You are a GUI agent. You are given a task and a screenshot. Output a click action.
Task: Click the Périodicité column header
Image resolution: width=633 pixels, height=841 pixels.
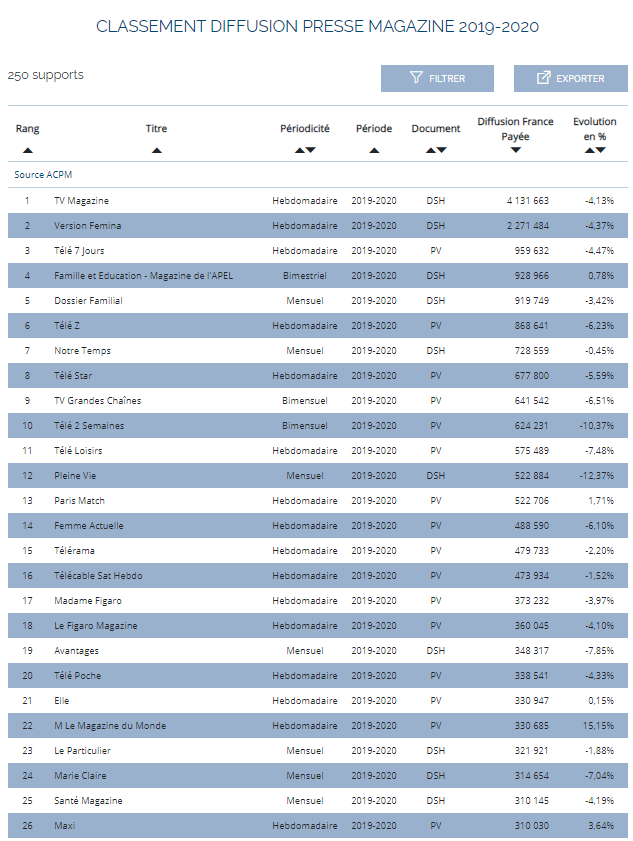click(305, 129)
